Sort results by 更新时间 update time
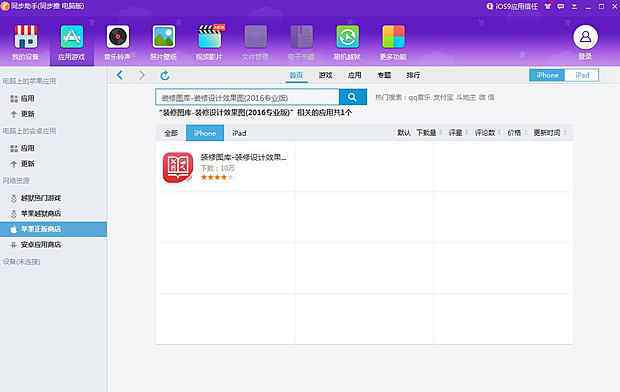Screen dimensions: 620x392 [x=547, y=133]
